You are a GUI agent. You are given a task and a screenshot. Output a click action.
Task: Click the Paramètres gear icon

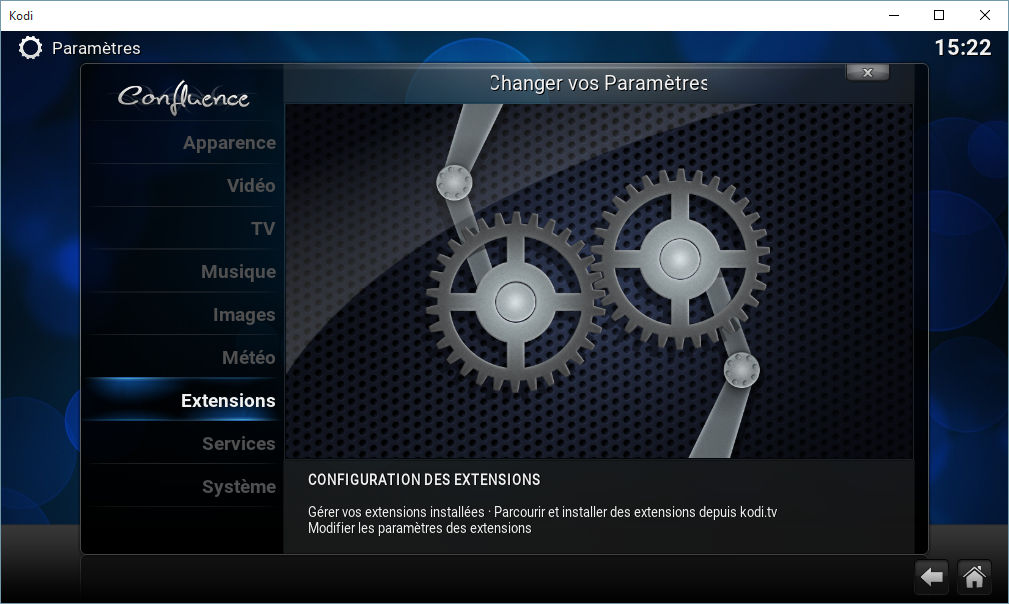30,48
